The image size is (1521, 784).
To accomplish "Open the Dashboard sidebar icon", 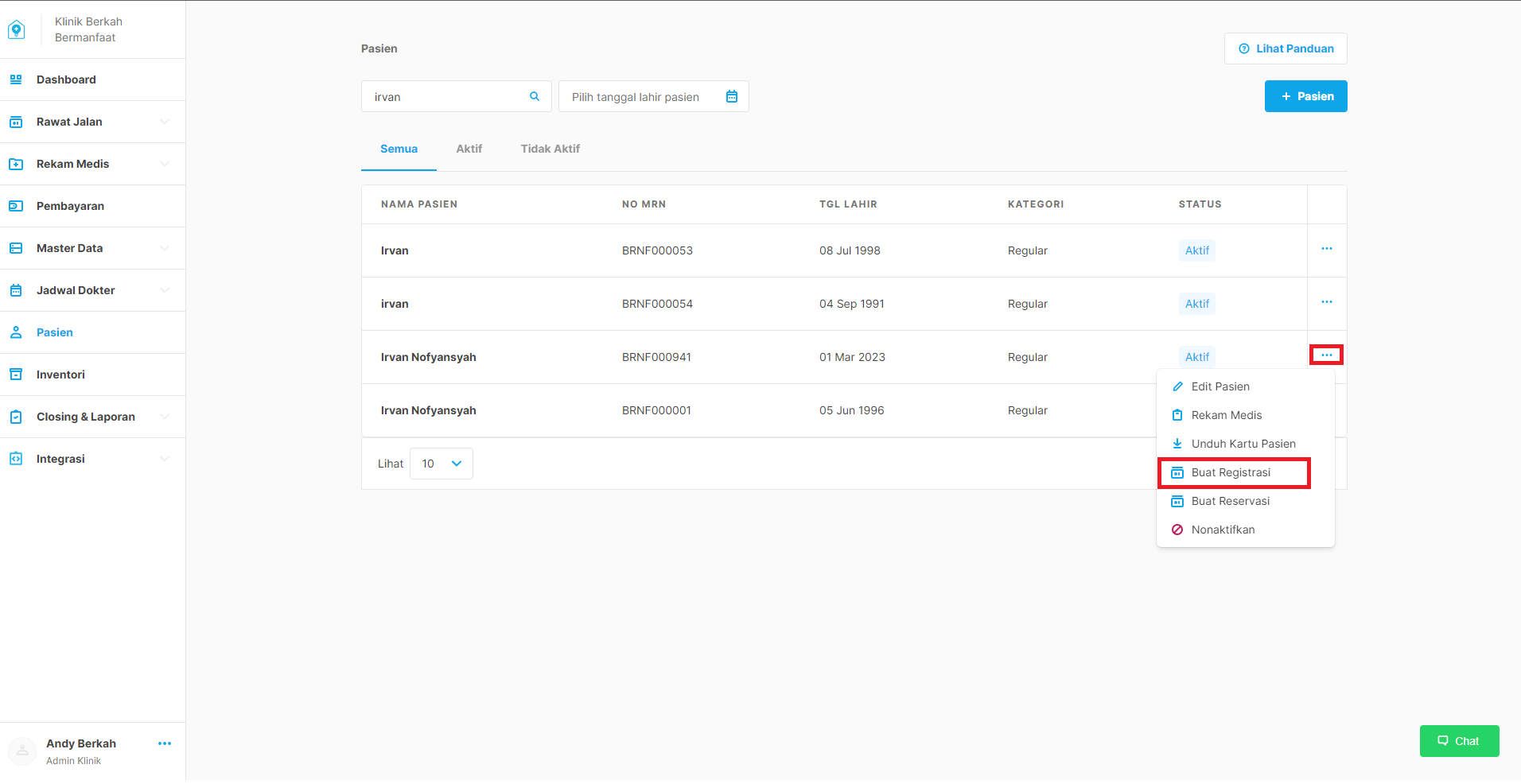I will coord(16,80).
